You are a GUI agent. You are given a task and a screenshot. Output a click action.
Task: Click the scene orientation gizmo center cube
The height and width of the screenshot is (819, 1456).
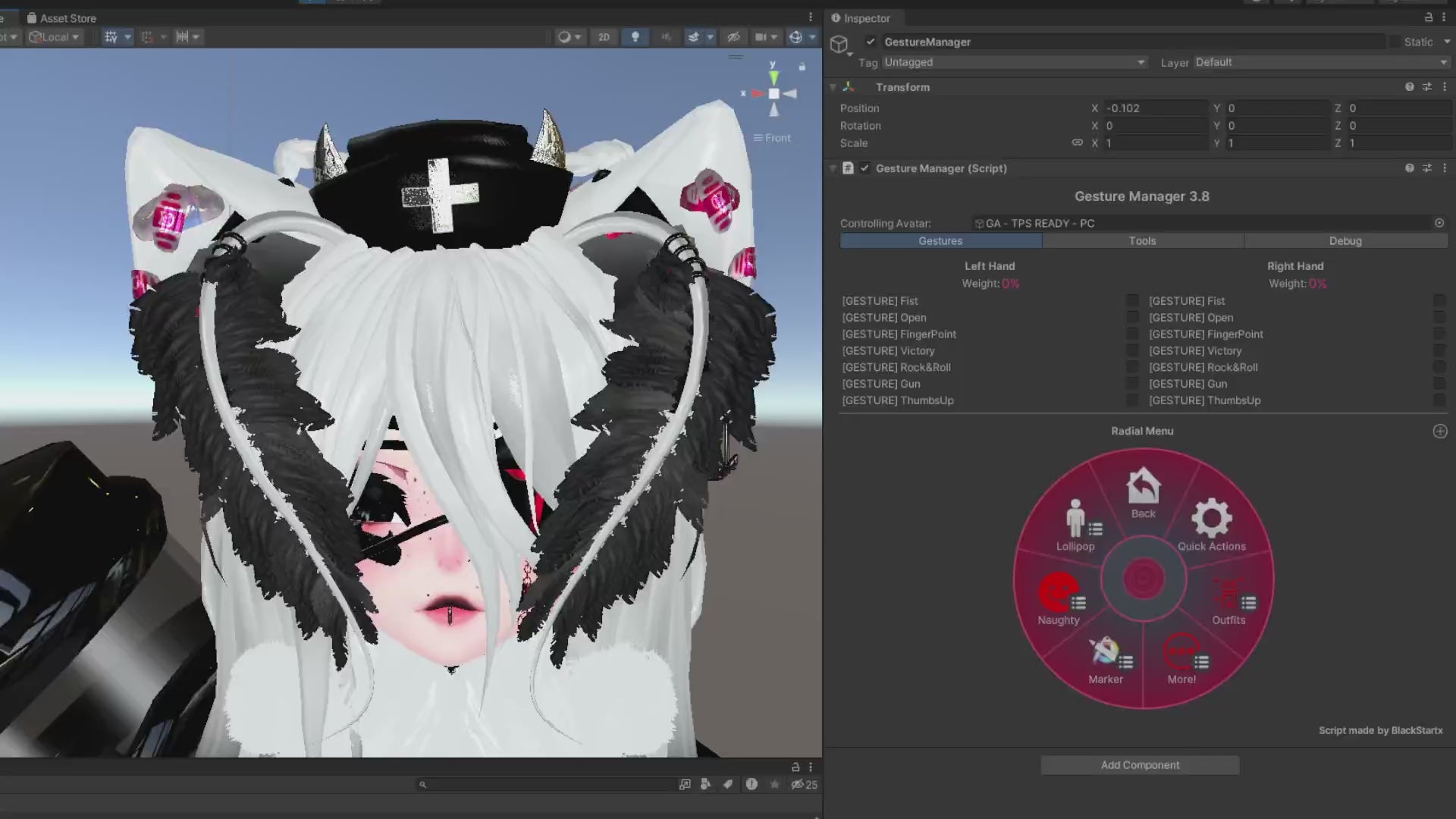pyautogui.click(x=773, y=94)
